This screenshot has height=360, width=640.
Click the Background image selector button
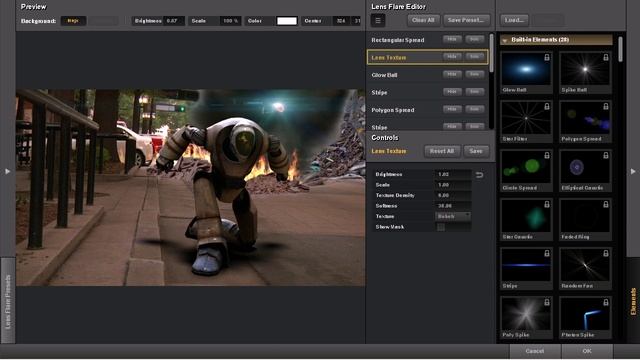(73, 21)
